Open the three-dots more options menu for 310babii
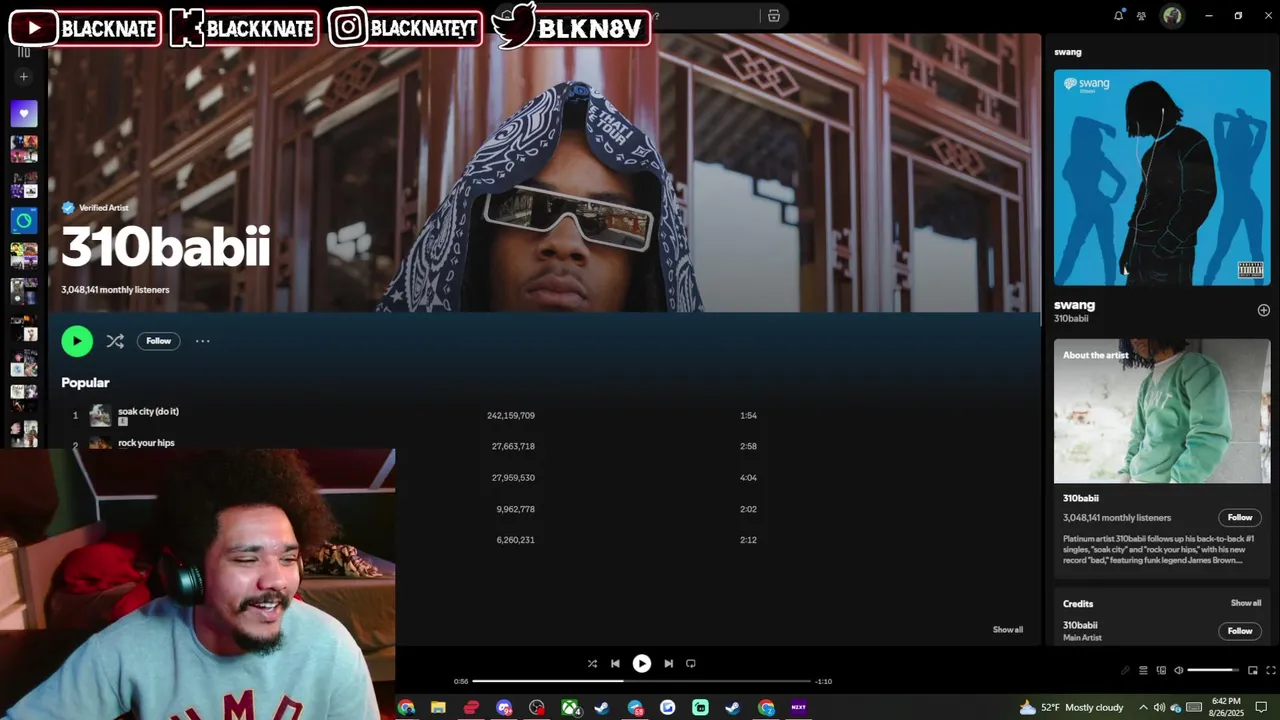Image resolution: width=1280 pixels, height=720 pixels. click(x=203, y=341)
